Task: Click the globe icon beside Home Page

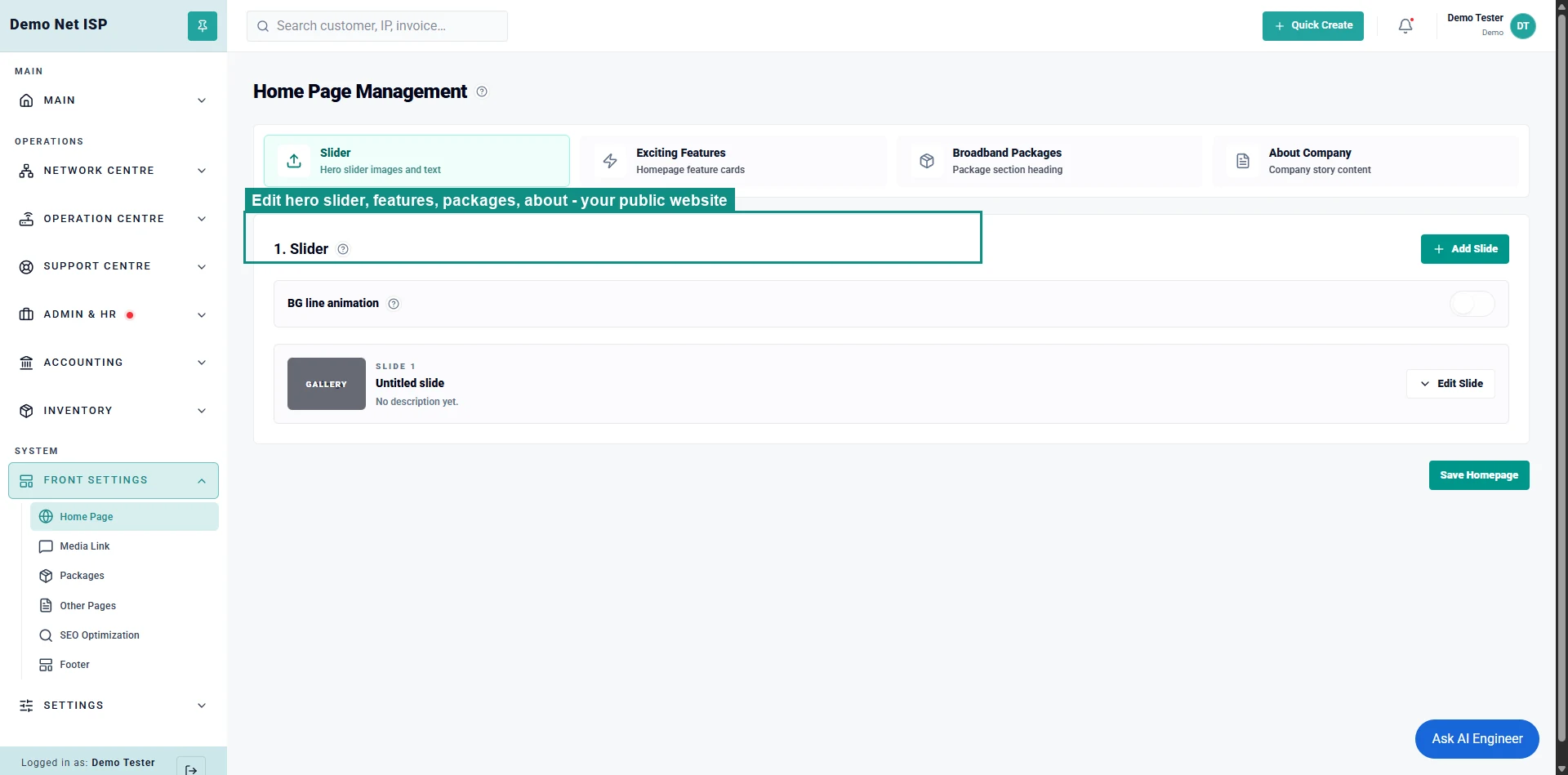Action: (x=46, y=517)
